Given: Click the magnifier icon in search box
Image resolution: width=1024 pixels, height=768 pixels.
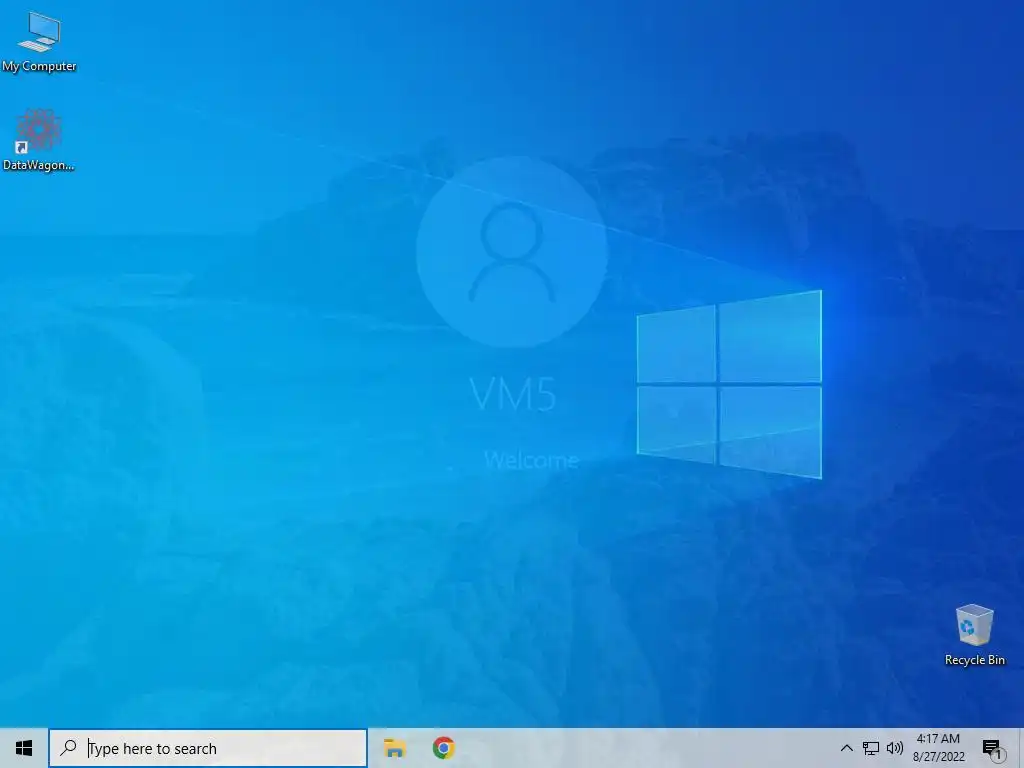Looking at the screenshot, I should point(69,748).
